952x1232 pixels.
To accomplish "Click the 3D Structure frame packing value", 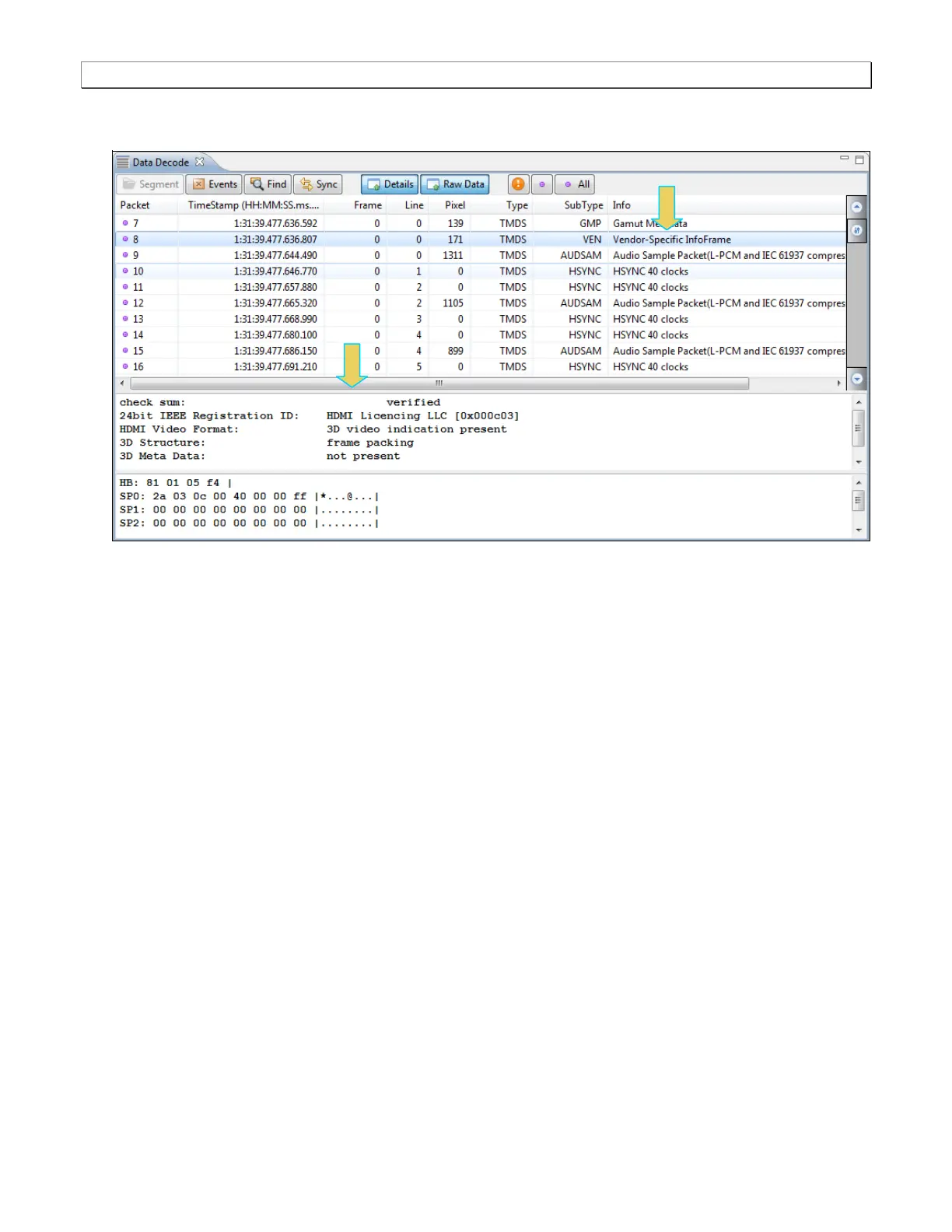I will point(370,443).
